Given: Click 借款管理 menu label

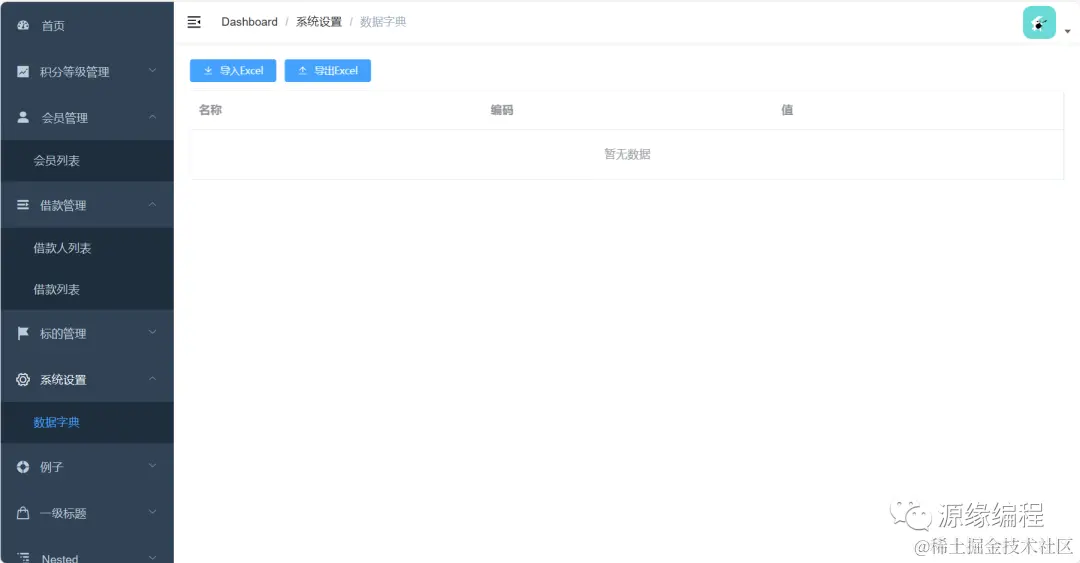Looking at the screenshot, I should tap(63, 205).
